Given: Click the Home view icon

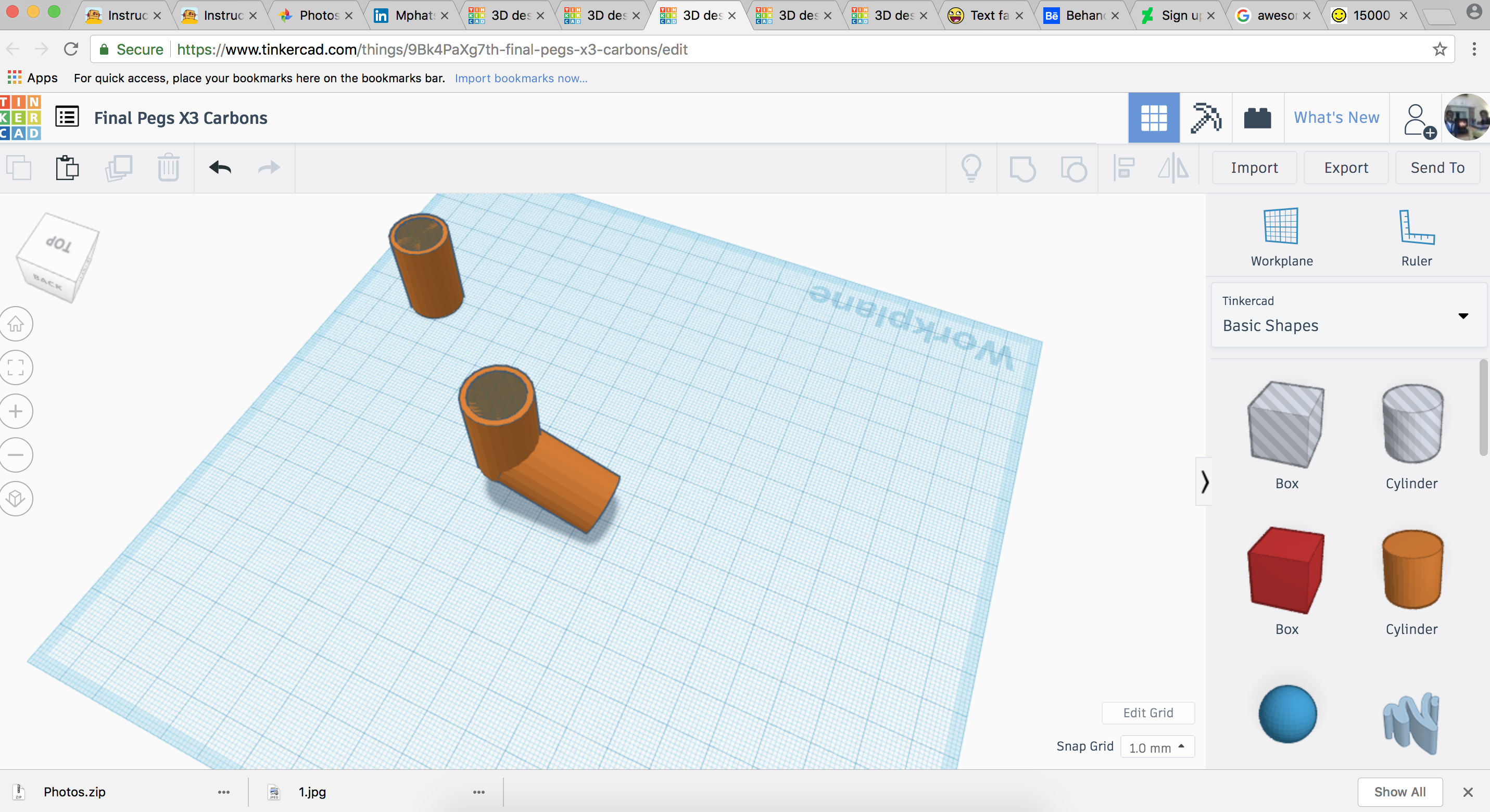Looking at the screenshot, I should point(16,324).
